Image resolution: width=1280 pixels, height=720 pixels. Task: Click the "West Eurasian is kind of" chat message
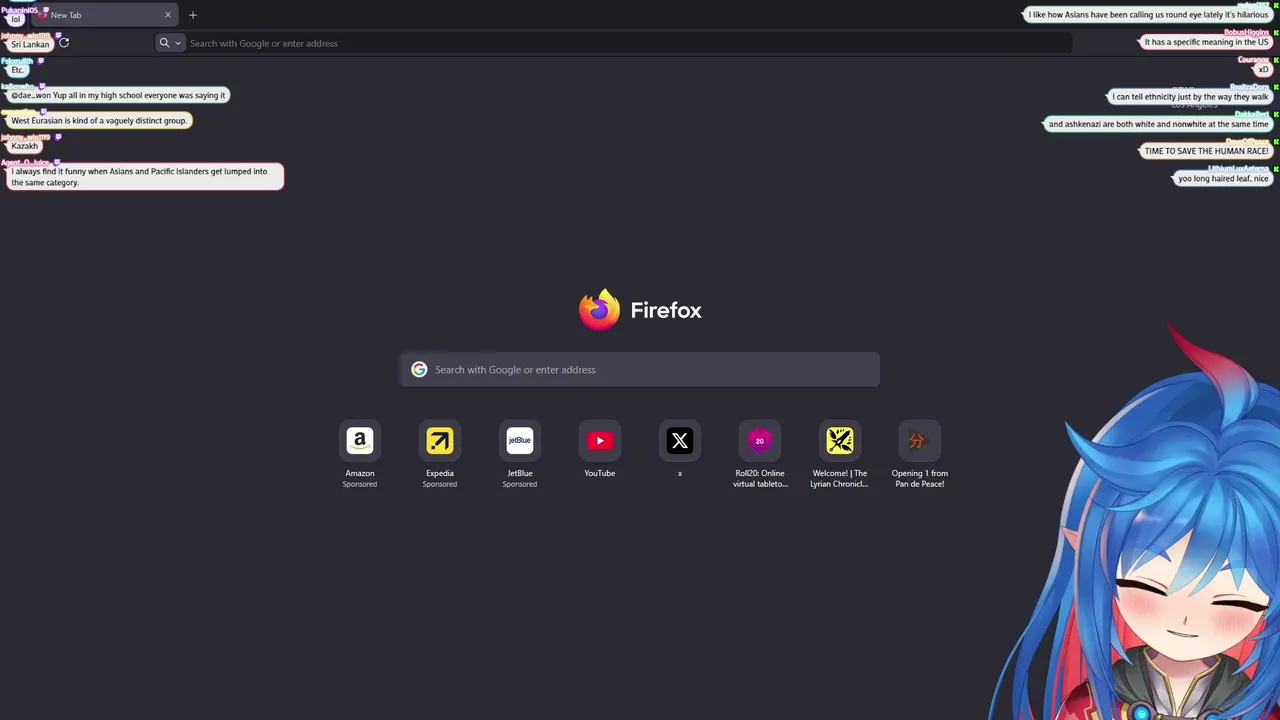[99, 120]
